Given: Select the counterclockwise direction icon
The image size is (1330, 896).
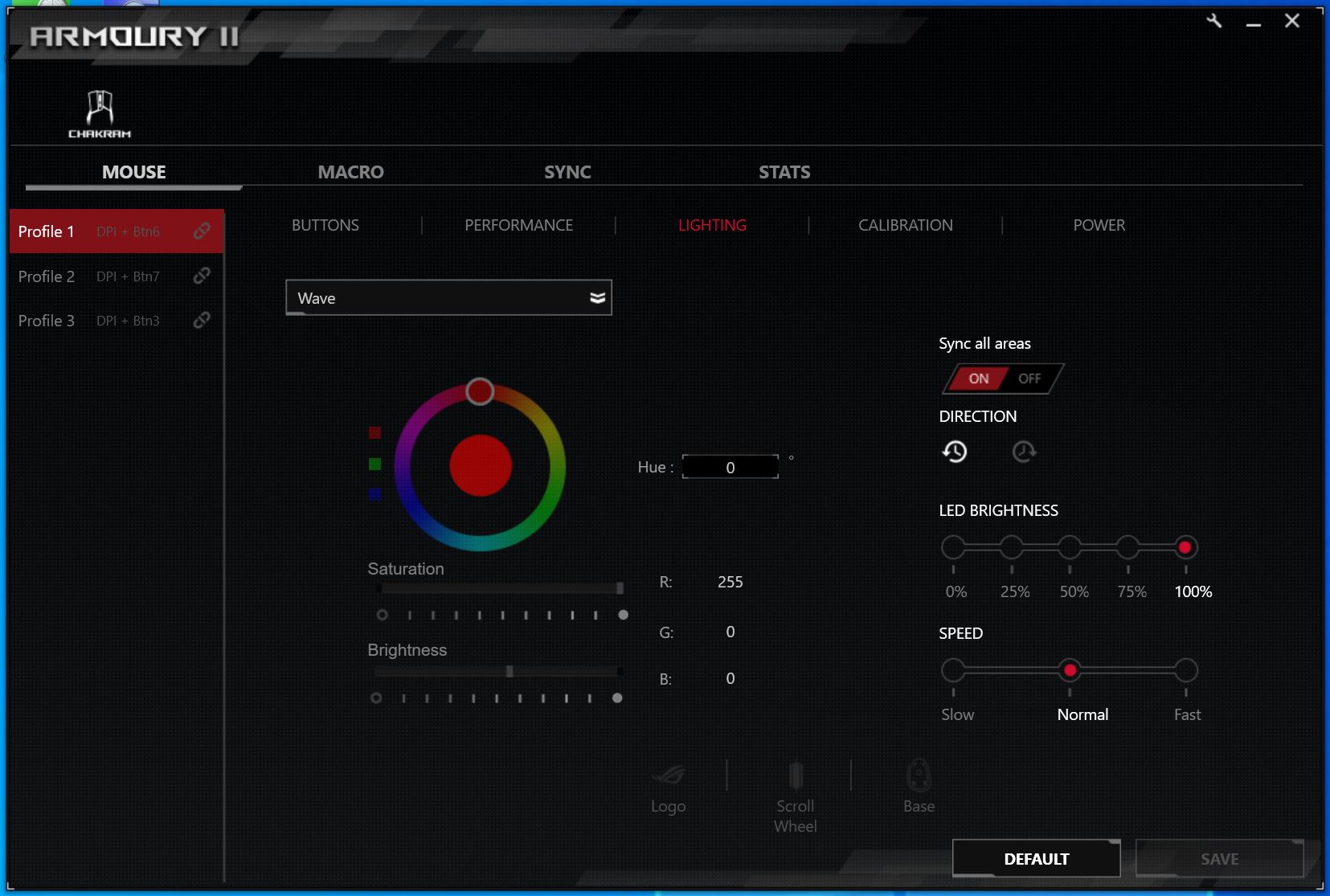Looking at the screenshot, I should 955,452.
